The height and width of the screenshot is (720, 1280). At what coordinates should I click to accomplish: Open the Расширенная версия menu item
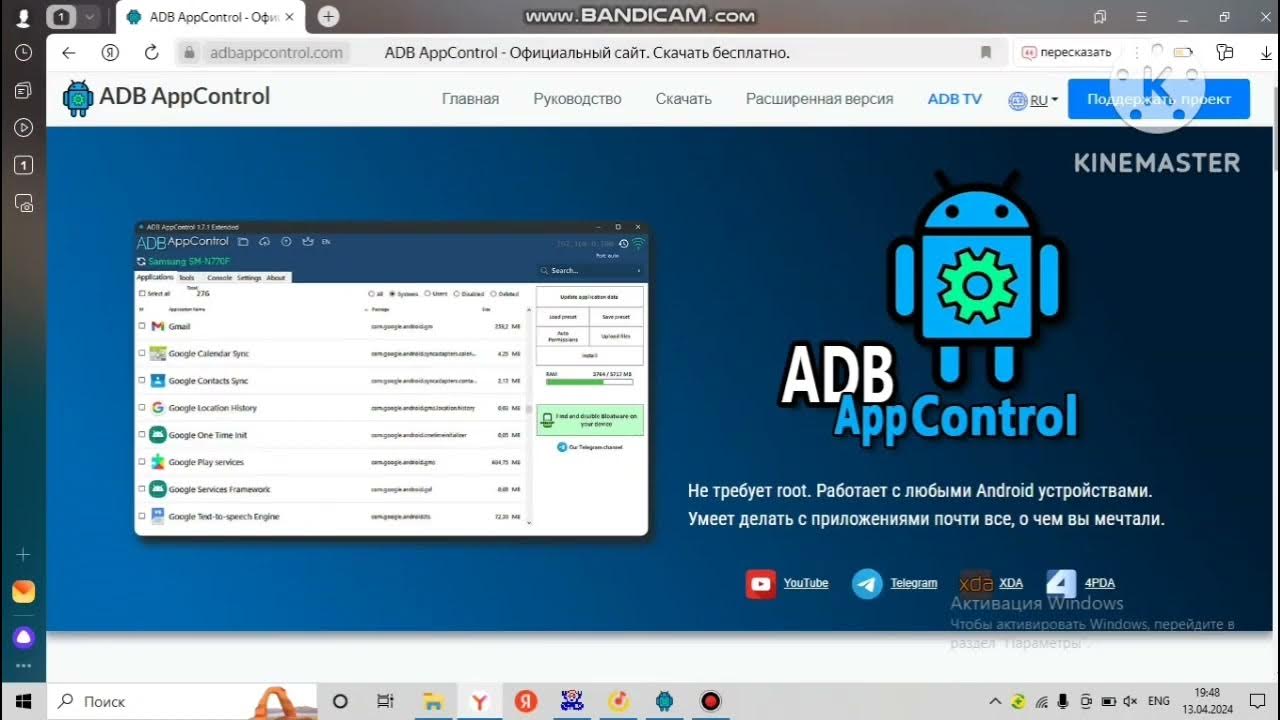pos(819,99)
